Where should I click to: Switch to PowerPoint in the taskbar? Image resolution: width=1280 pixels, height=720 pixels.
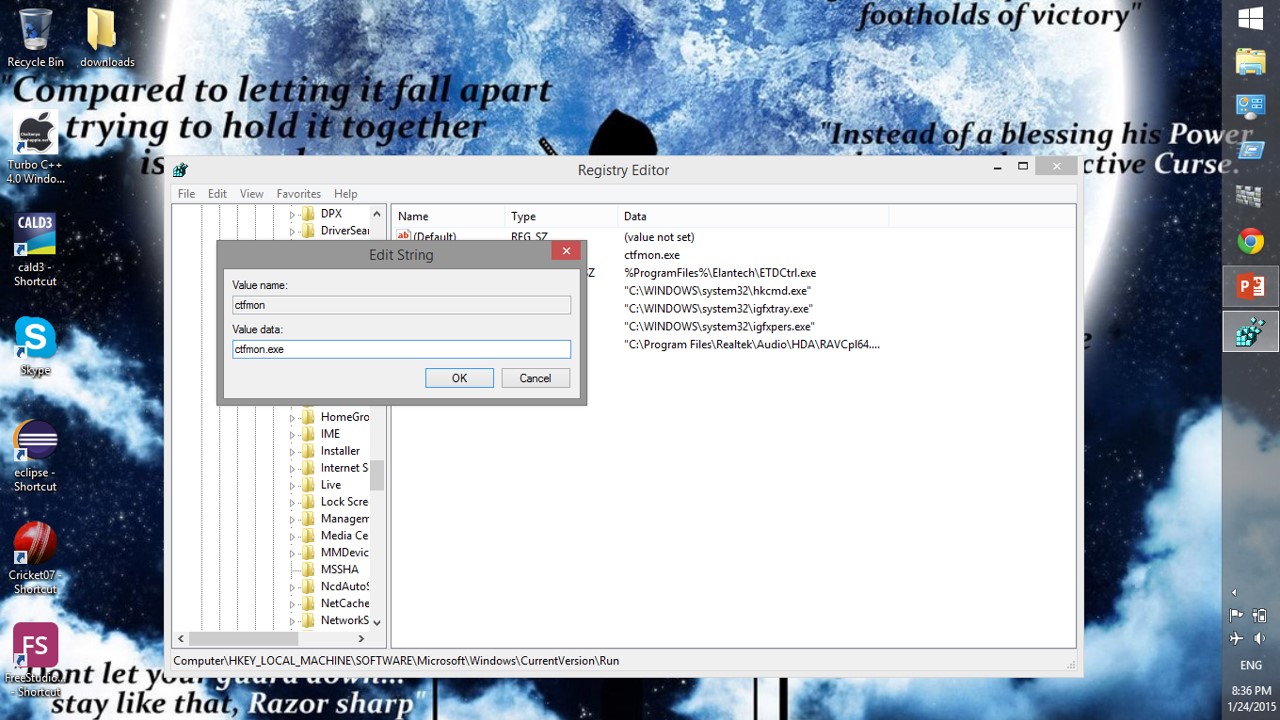pos(1250,287)
